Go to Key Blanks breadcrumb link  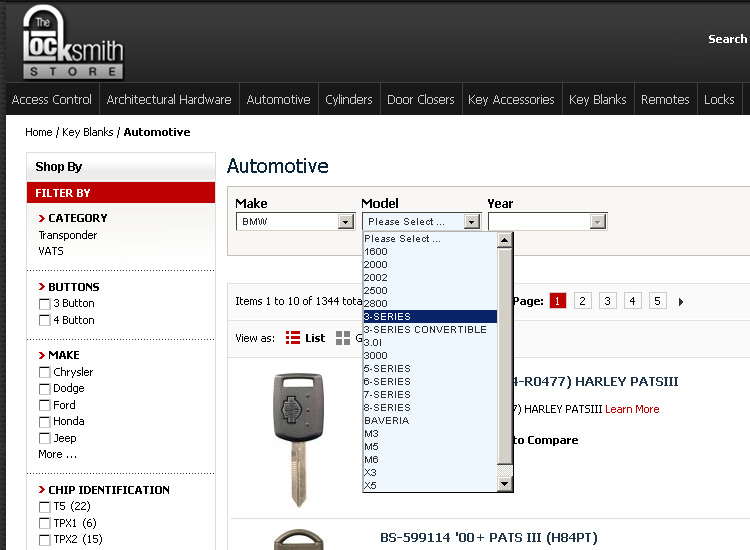(88, 132)
